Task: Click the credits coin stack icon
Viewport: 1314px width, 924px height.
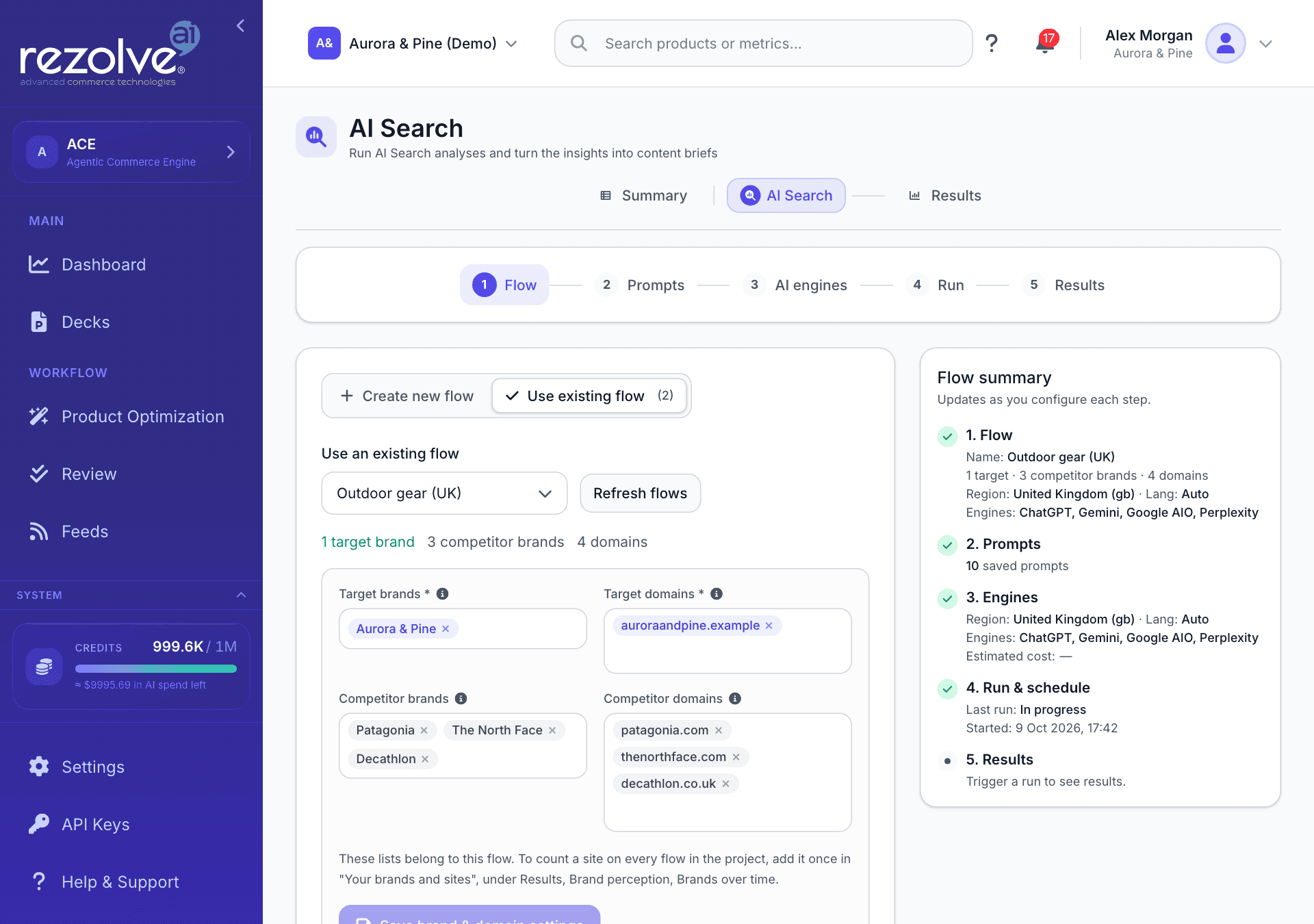Action: click(44, 666)
